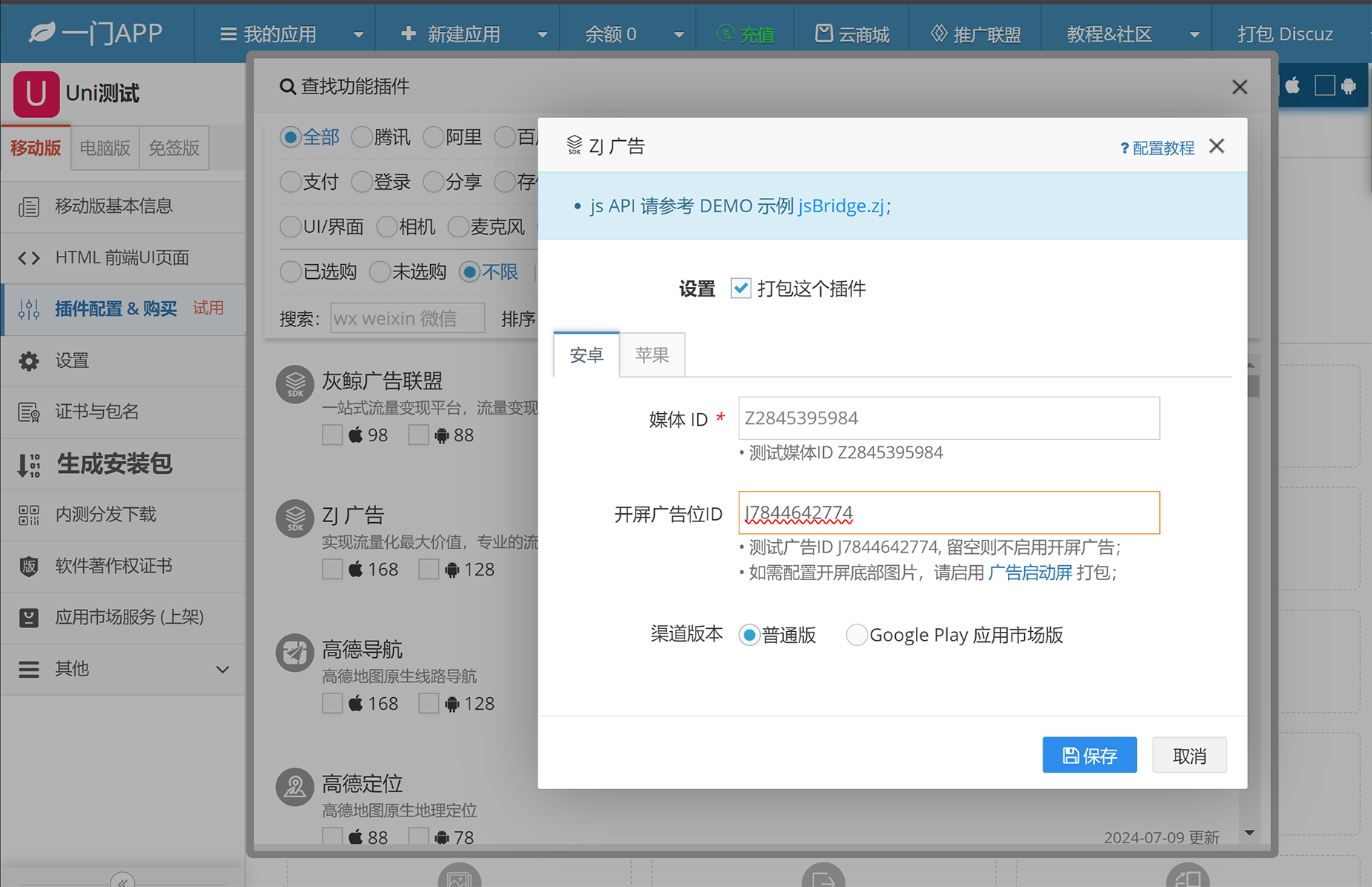The width and height of the screenshot is (1372, 887).
Task: Open 打包 Discuz menu item
Action: coord(1285,33)
